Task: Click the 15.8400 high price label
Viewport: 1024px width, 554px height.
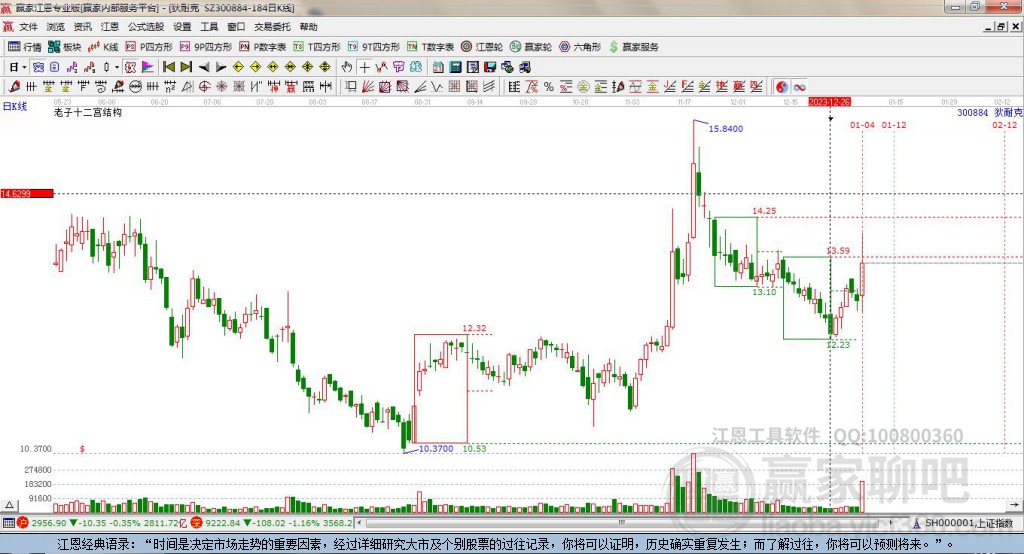Action: 726,129
